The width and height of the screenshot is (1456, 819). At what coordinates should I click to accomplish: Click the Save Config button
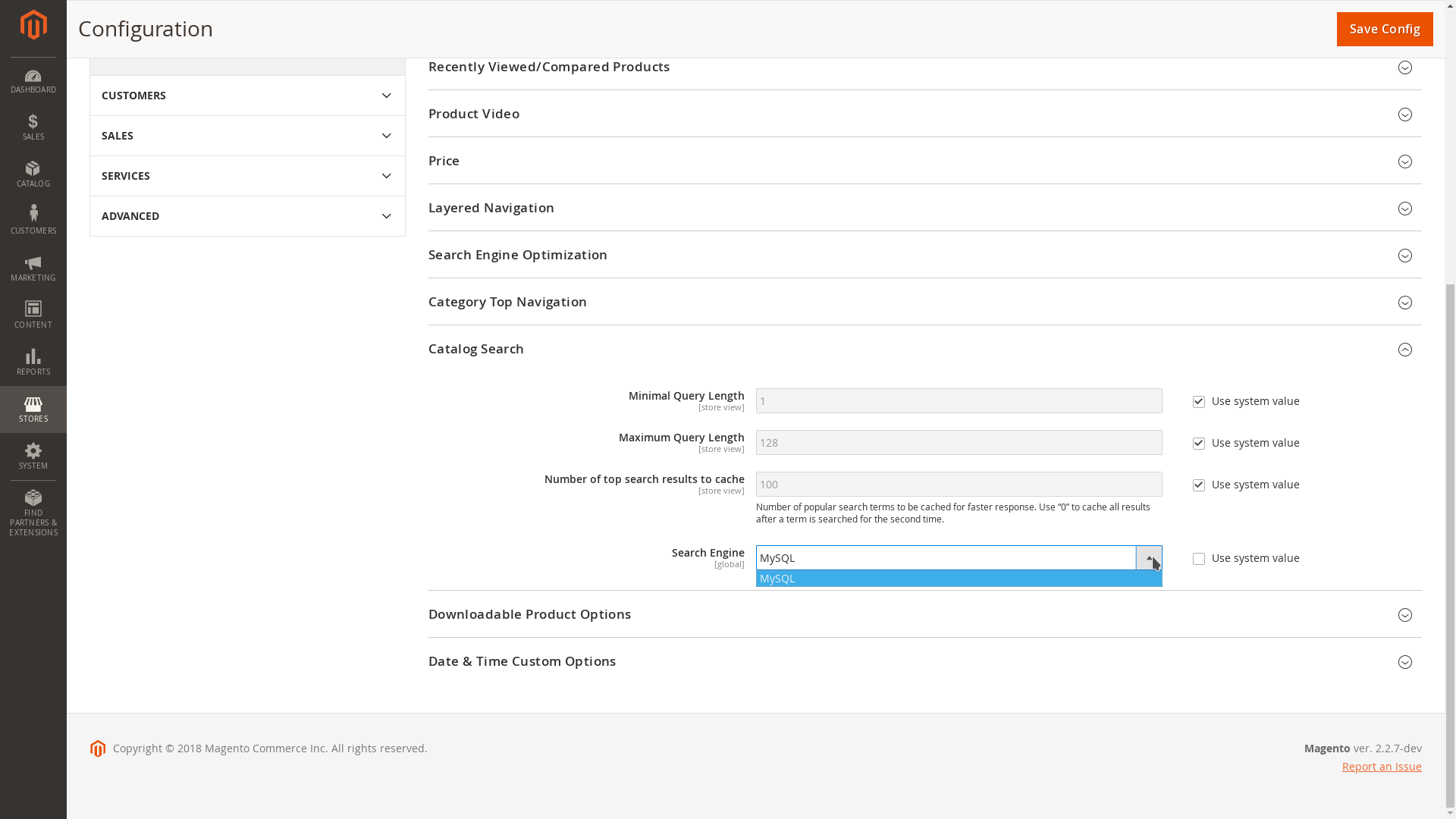point(1384,29)
